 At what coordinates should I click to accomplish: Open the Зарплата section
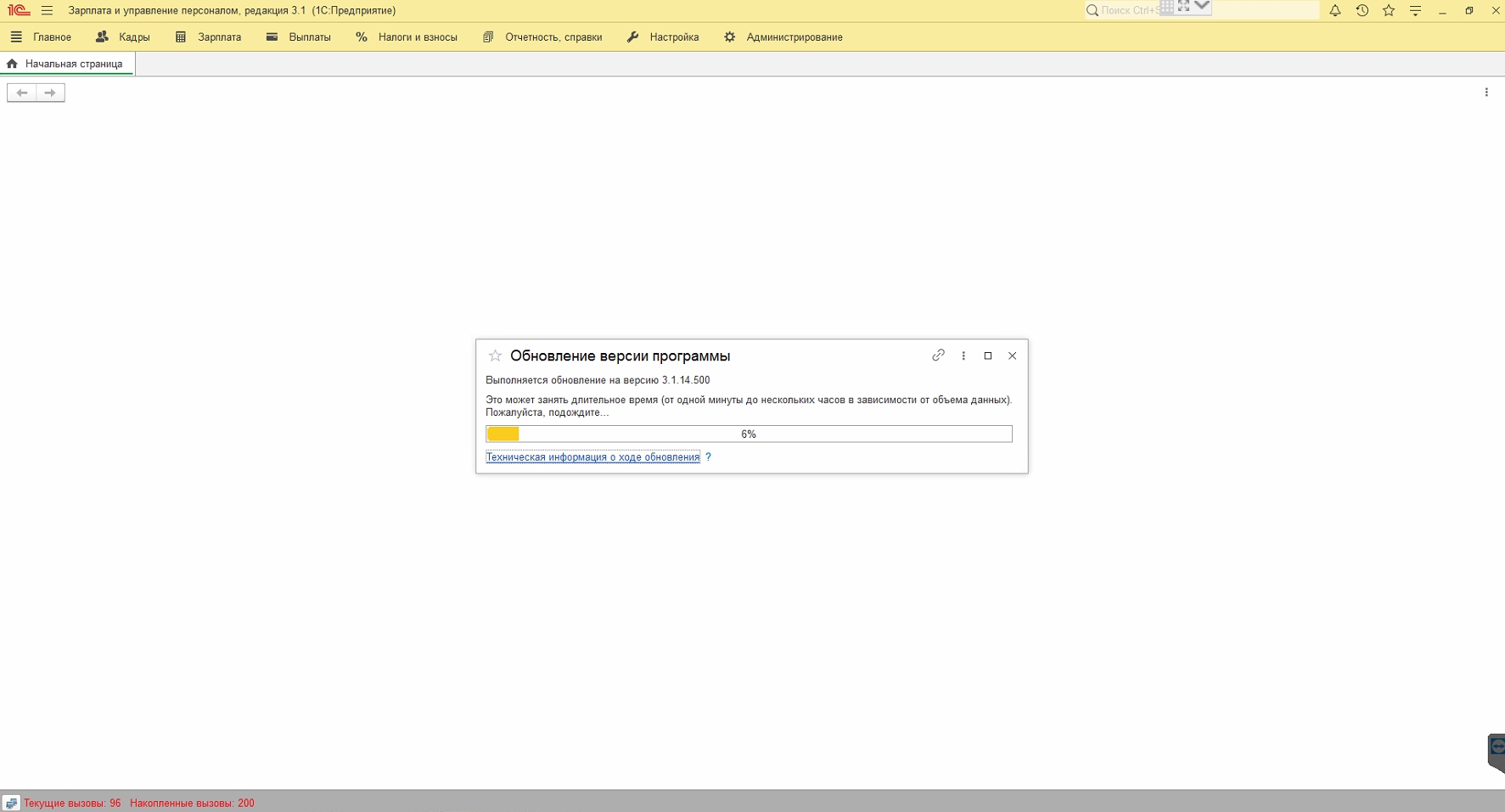click(208, 37)
